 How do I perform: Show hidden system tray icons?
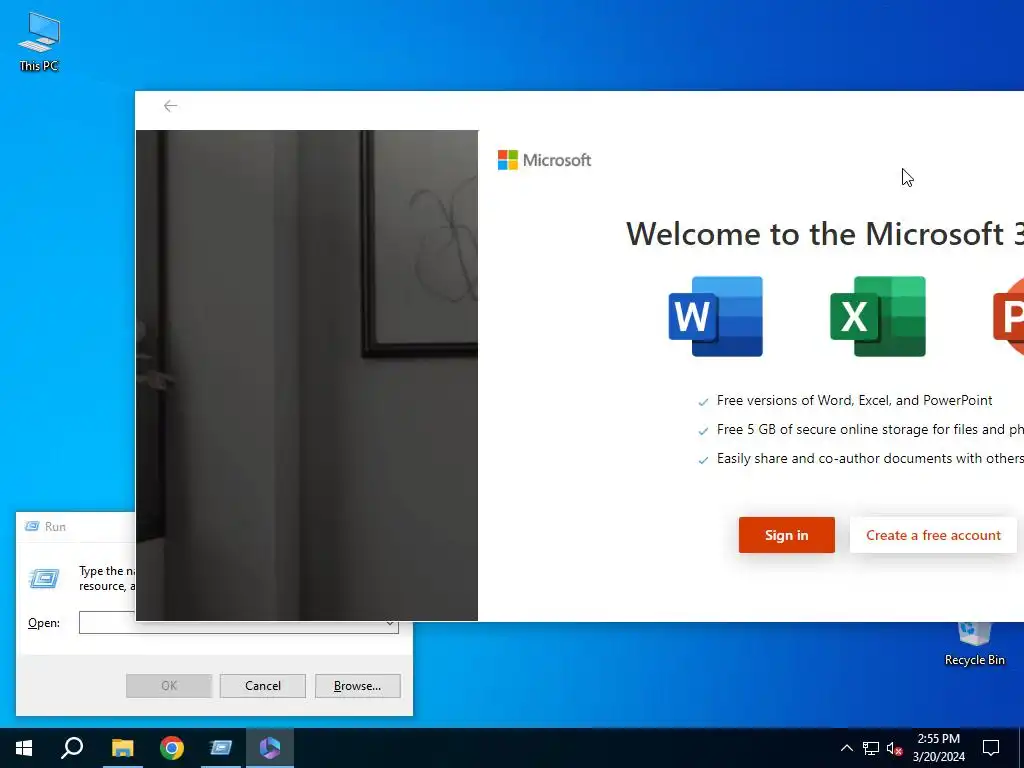(846, 748)
